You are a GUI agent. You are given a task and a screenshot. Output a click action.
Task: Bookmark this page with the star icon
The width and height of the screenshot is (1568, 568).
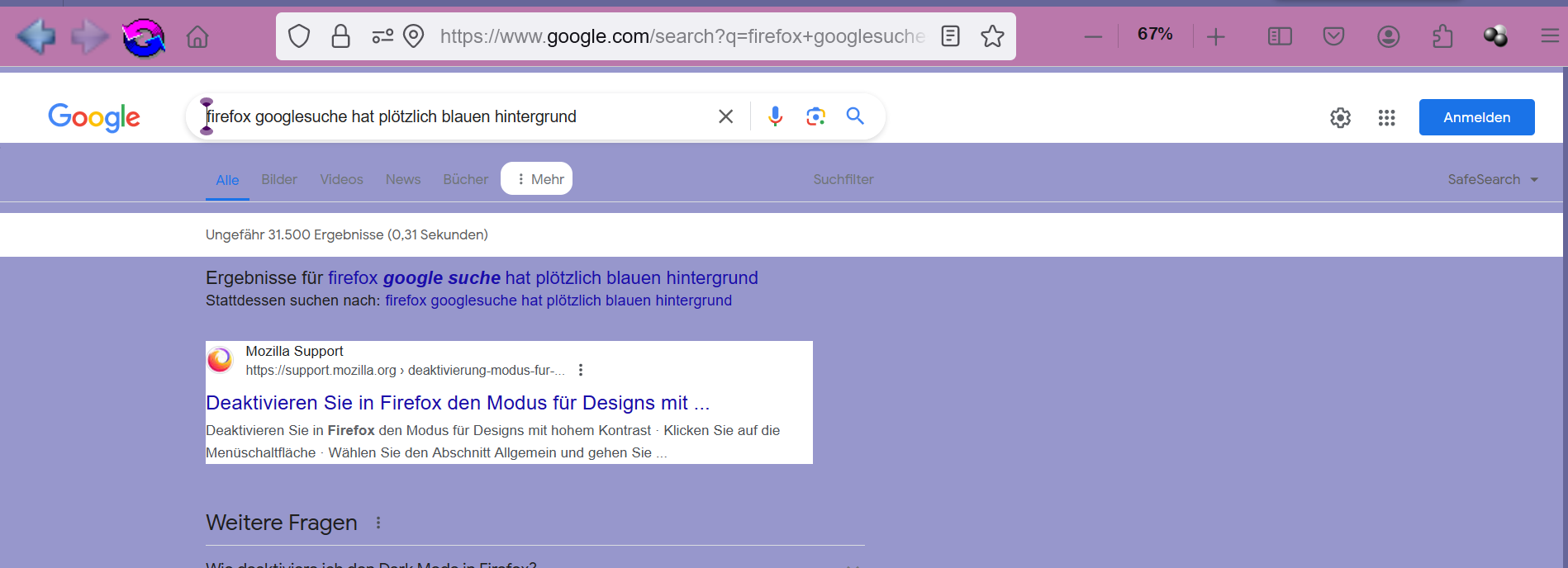(x=992, y=36)
